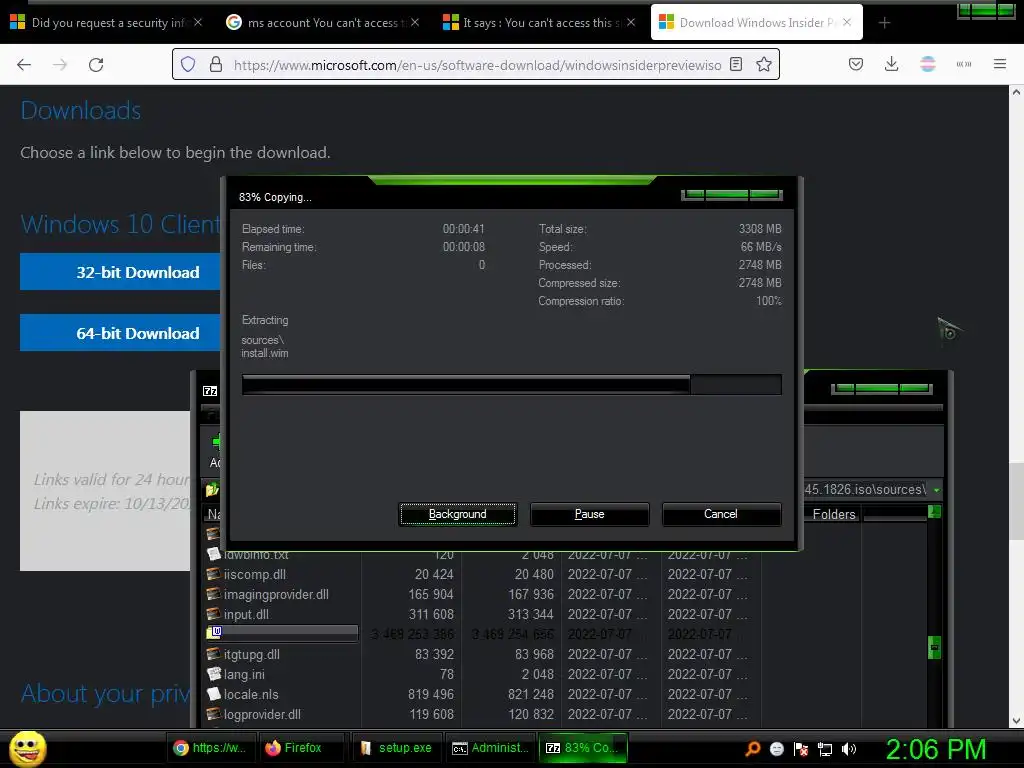Click the 7-Zip window title icon
The height and width of the screenshot is (768, 1024).
click(210, 391)
